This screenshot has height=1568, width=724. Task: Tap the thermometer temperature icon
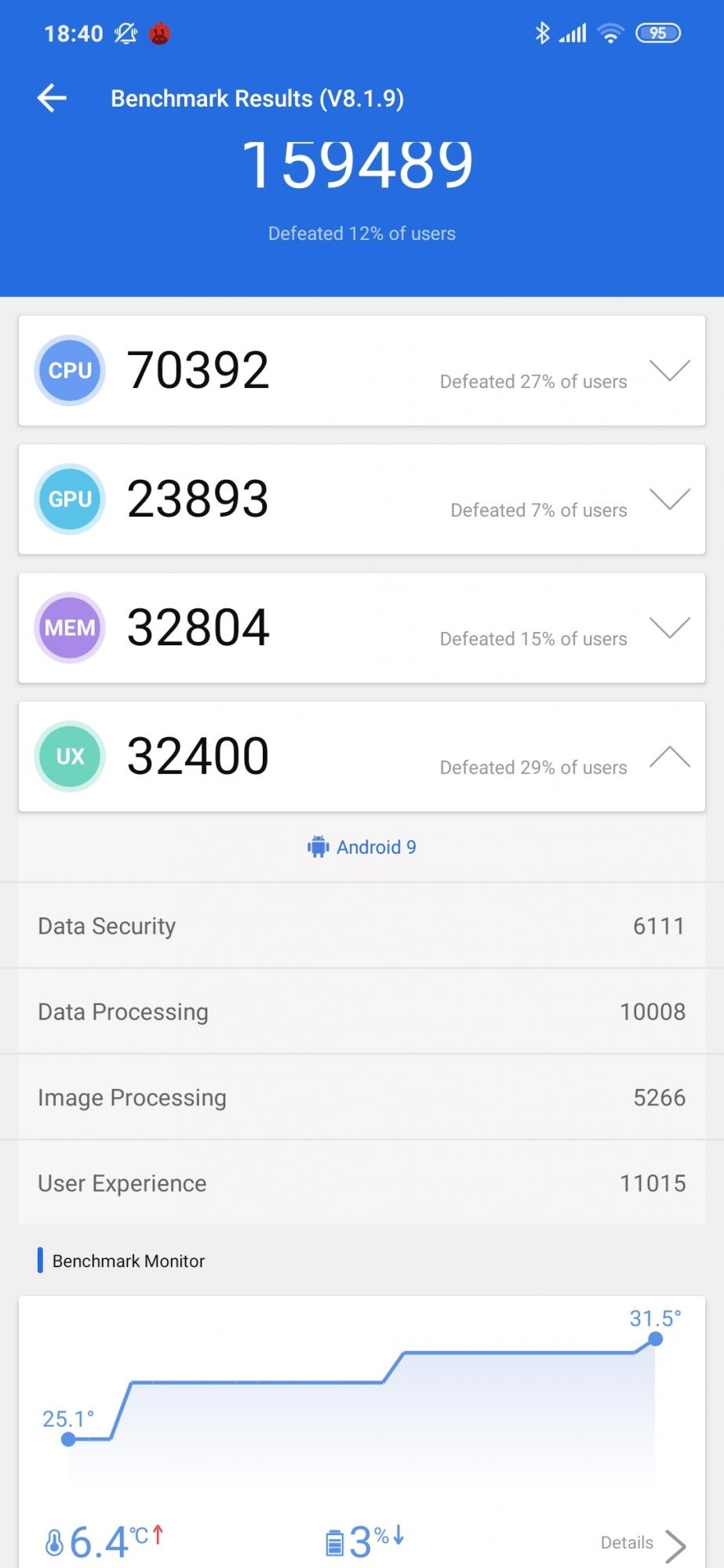coord(54,1542)
